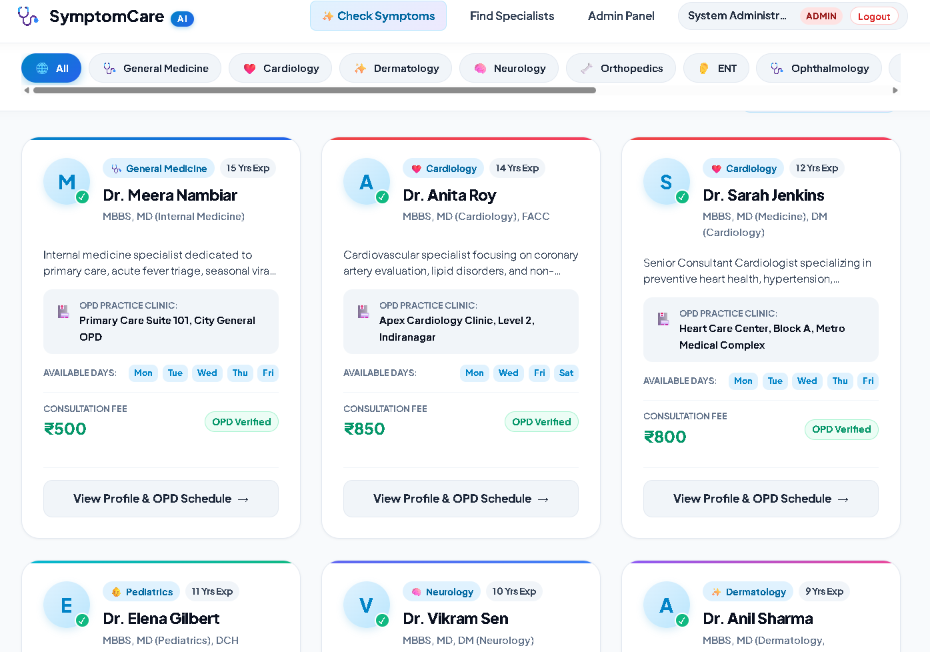Screen dimensions: 930x652
Task: Click Heart Care Center clinic address
Action: tap(762, 337)
